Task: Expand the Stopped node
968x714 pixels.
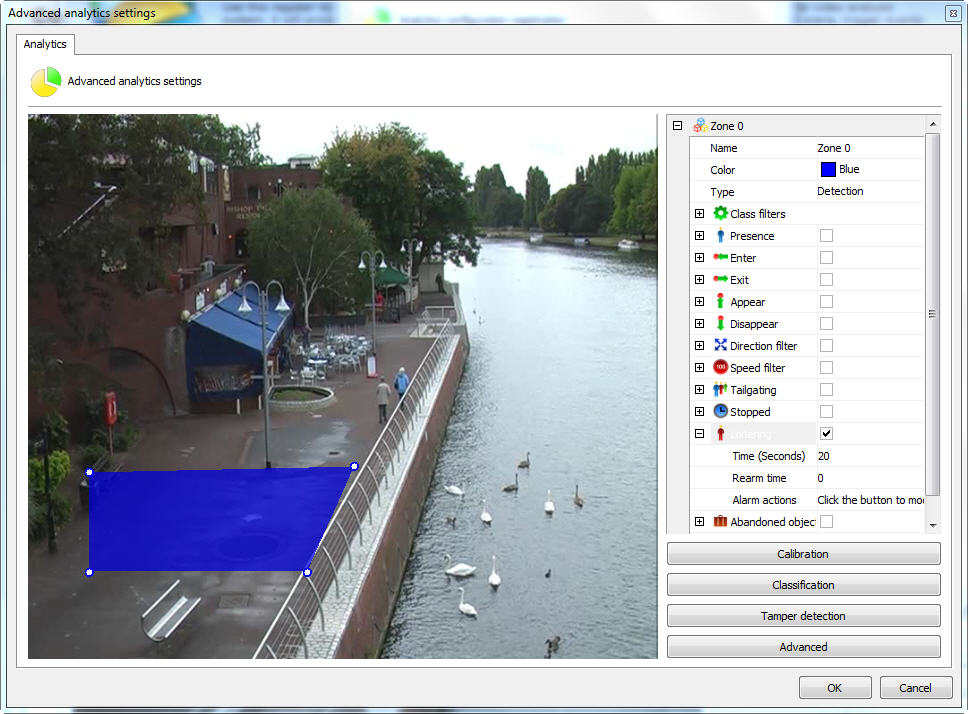Action: coord(699,411)
